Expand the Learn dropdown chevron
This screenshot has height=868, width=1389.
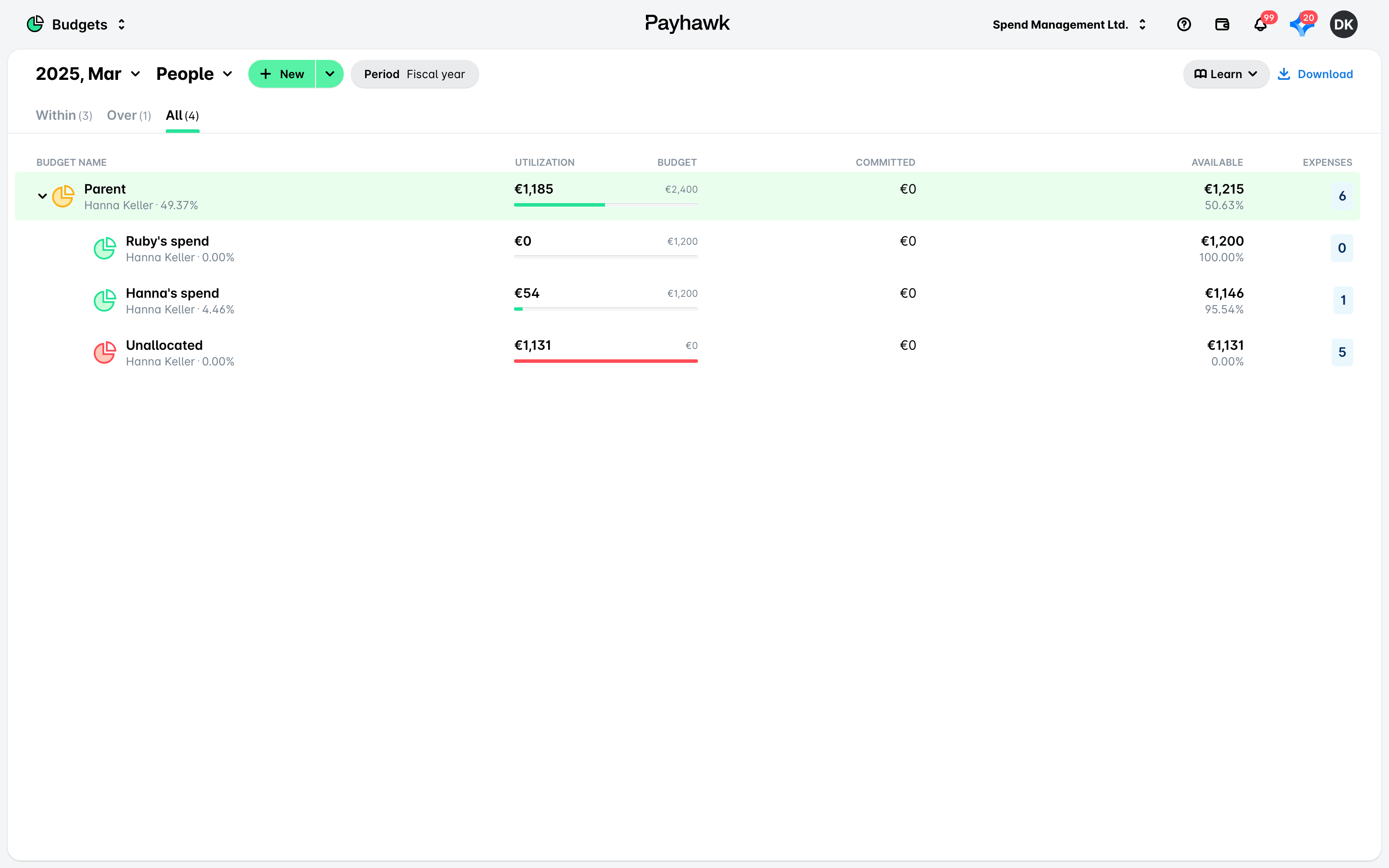(x=1253, y=74)
